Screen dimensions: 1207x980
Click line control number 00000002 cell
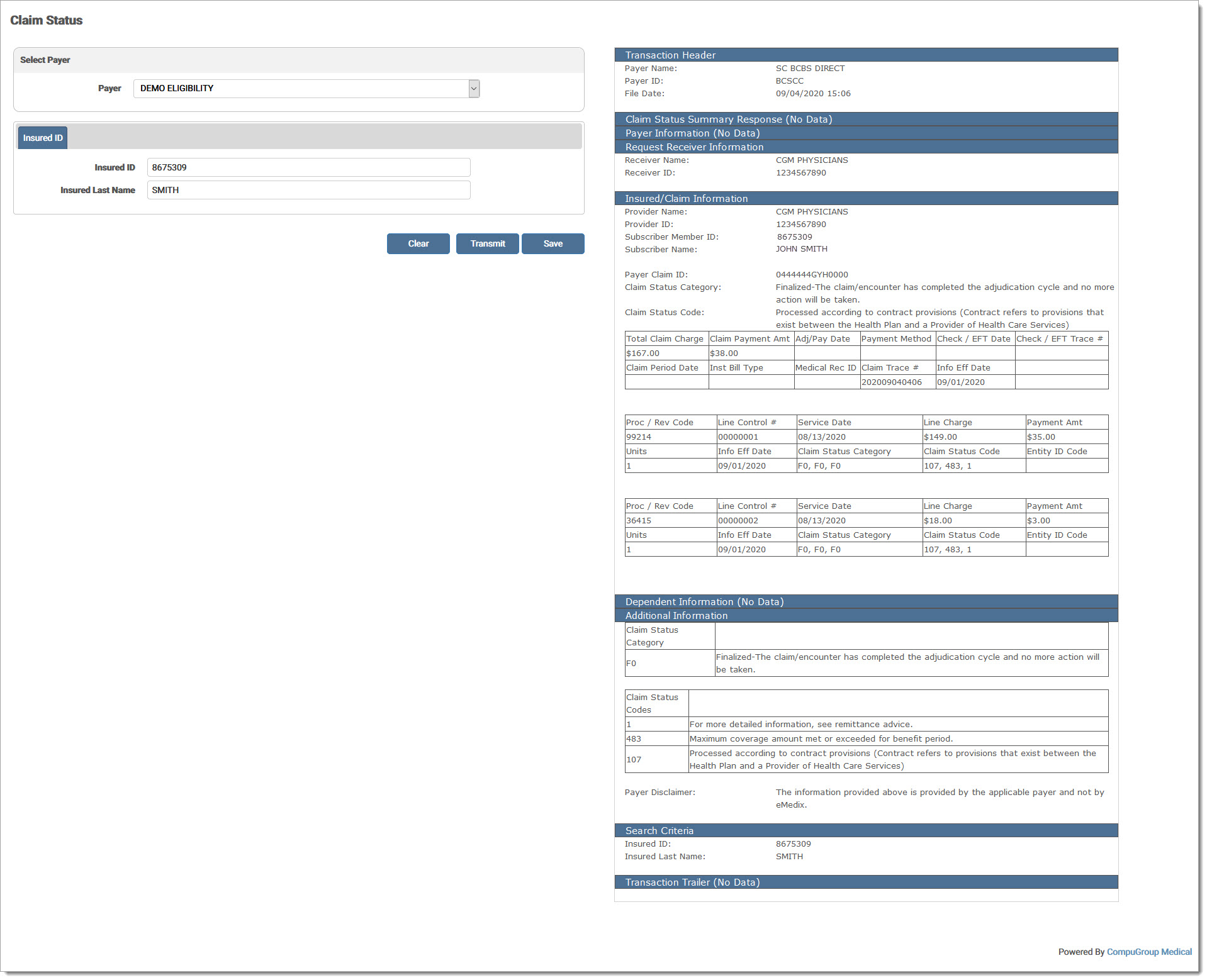(x=756, y=520)
